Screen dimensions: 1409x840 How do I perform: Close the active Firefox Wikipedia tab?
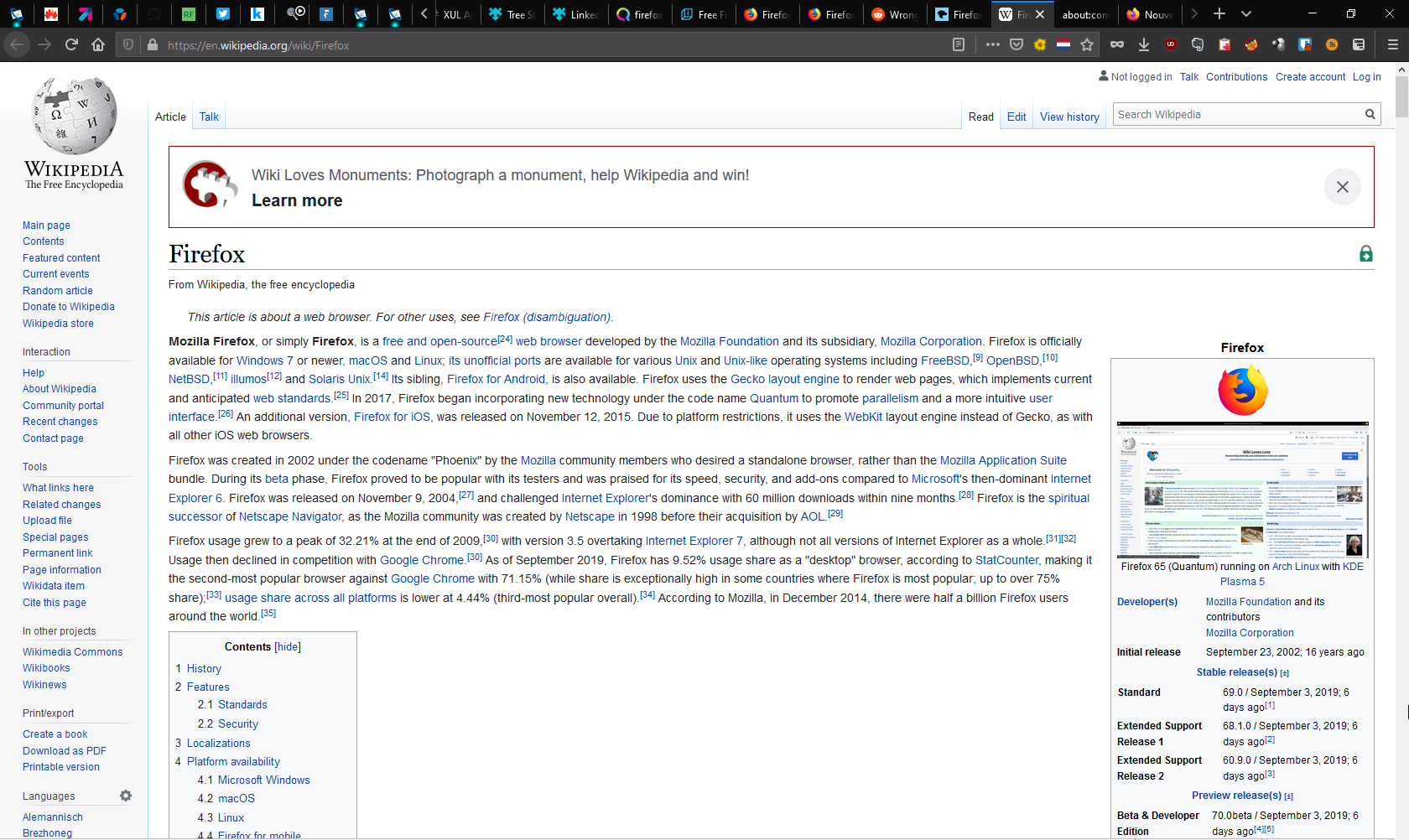[1040, 14]
